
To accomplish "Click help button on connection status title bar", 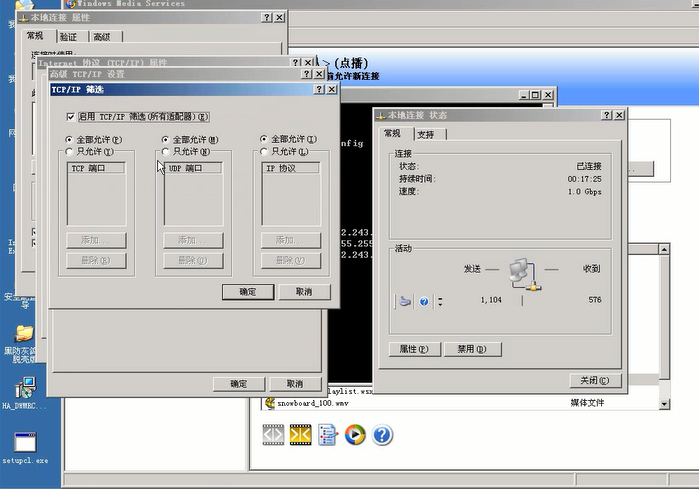I will 606,115.
